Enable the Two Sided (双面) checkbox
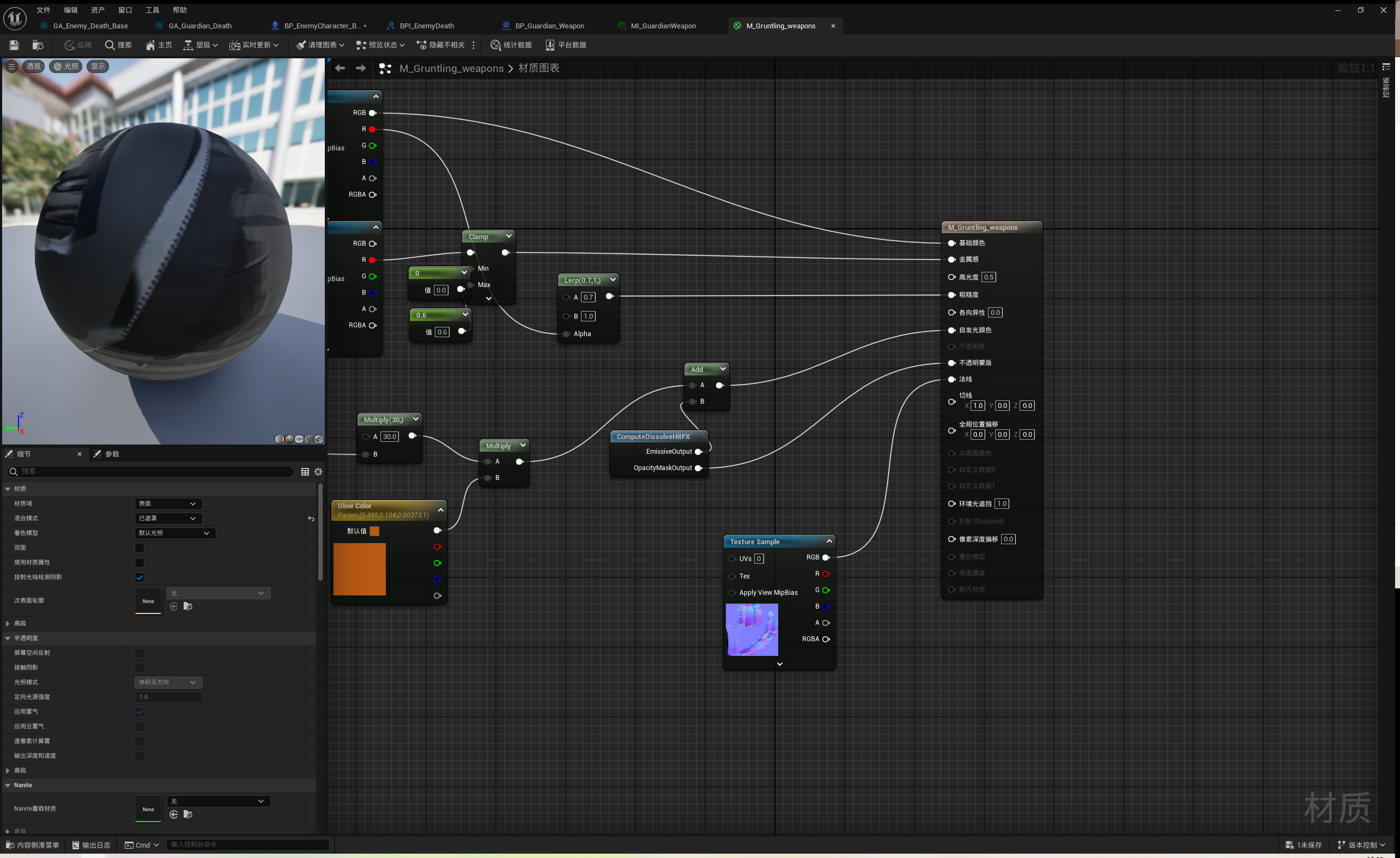This screenshot has width=1400, height=858. [x=139, y=548]
